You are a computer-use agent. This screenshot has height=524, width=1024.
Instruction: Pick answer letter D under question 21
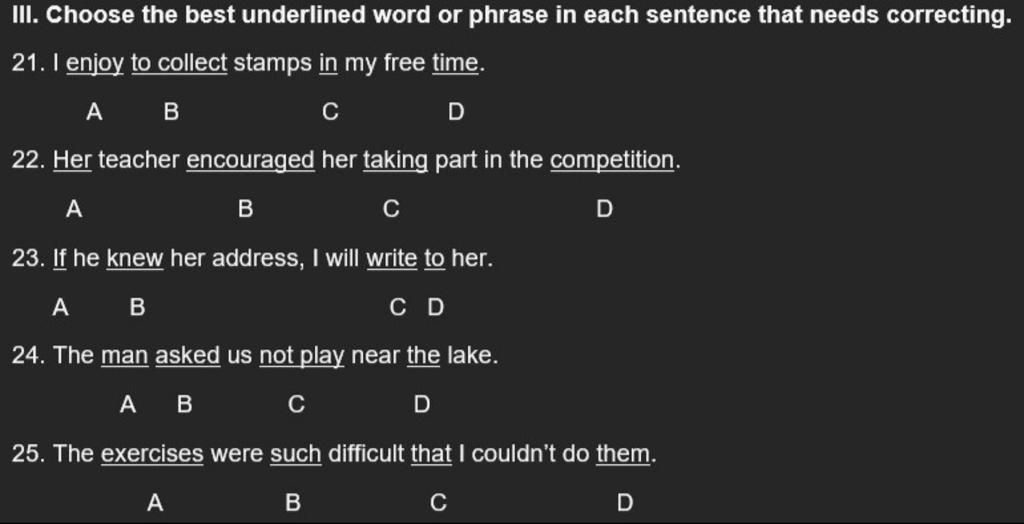pos(456,112)
